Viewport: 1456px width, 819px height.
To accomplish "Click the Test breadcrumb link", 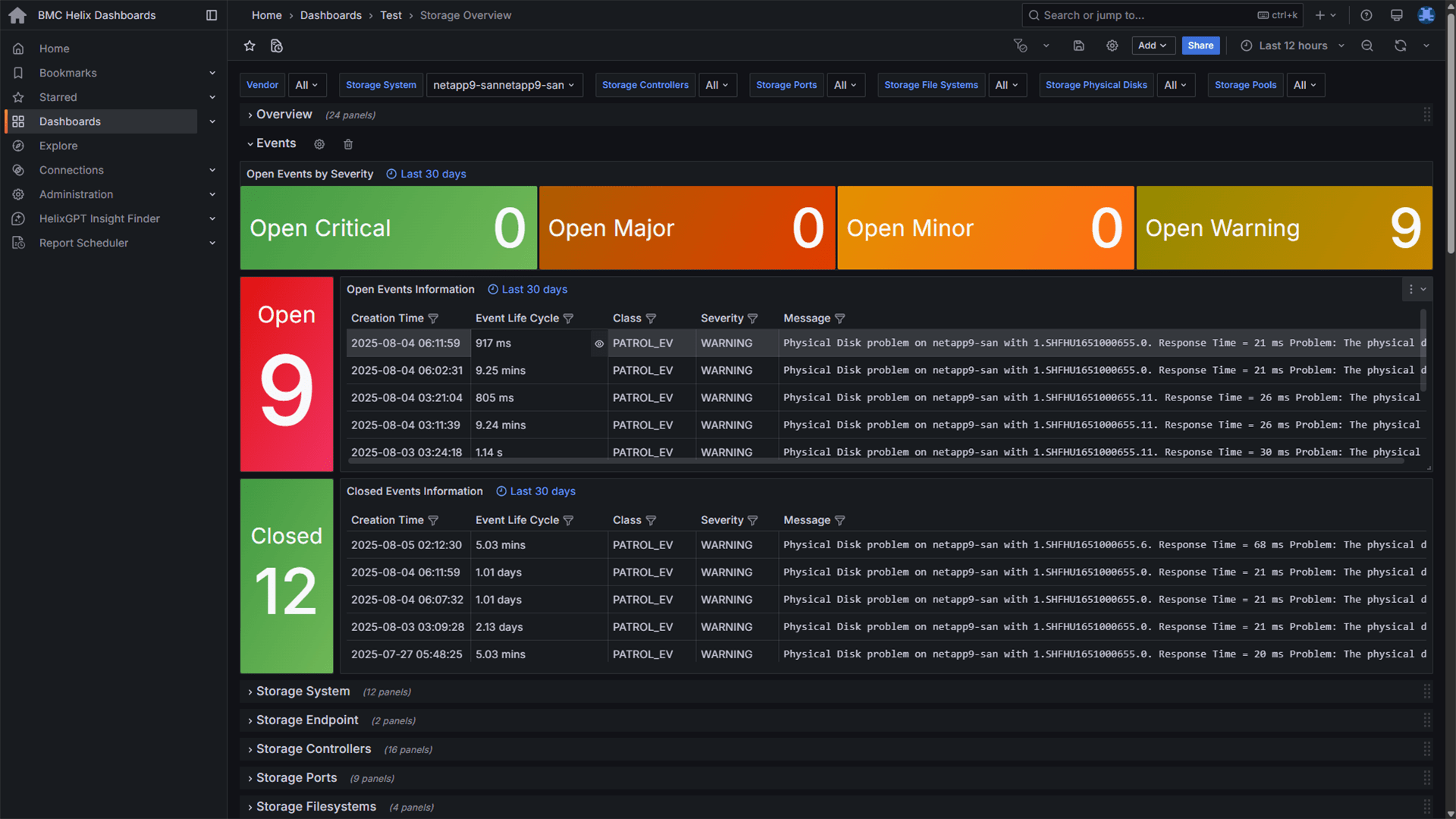I will pyautogui.click(x=391, y=15).
